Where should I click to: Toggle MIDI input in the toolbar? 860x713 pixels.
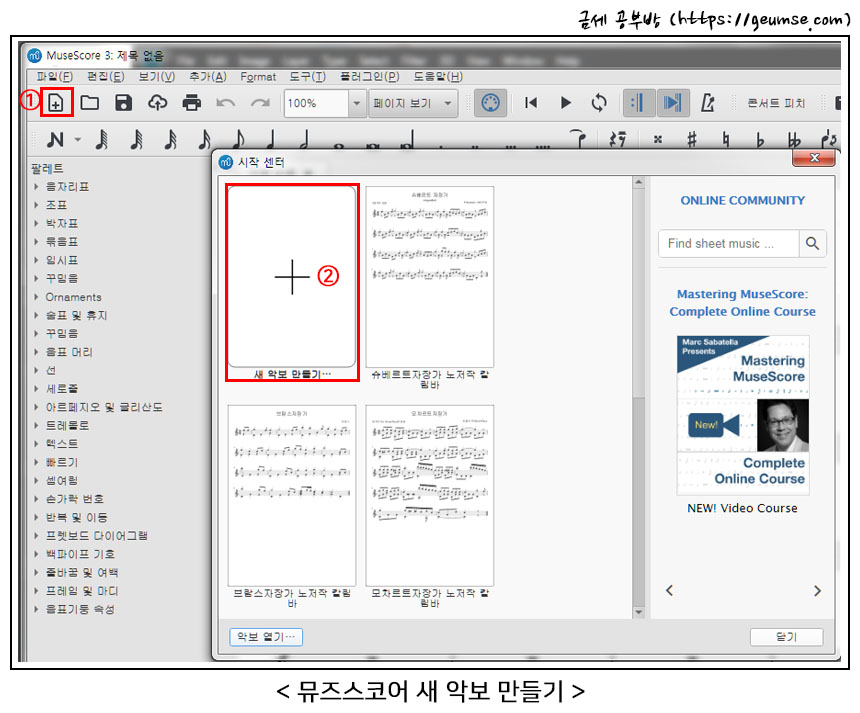490,103
